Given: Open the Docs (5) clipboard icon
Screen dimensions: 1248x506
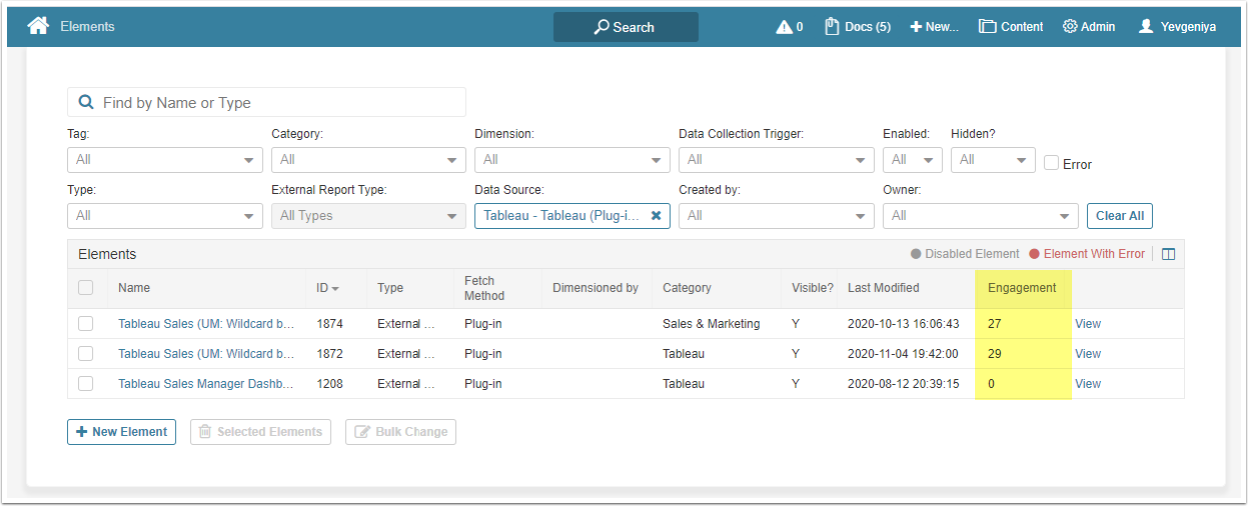Looking at the screenshot, I should click(831, 27).
